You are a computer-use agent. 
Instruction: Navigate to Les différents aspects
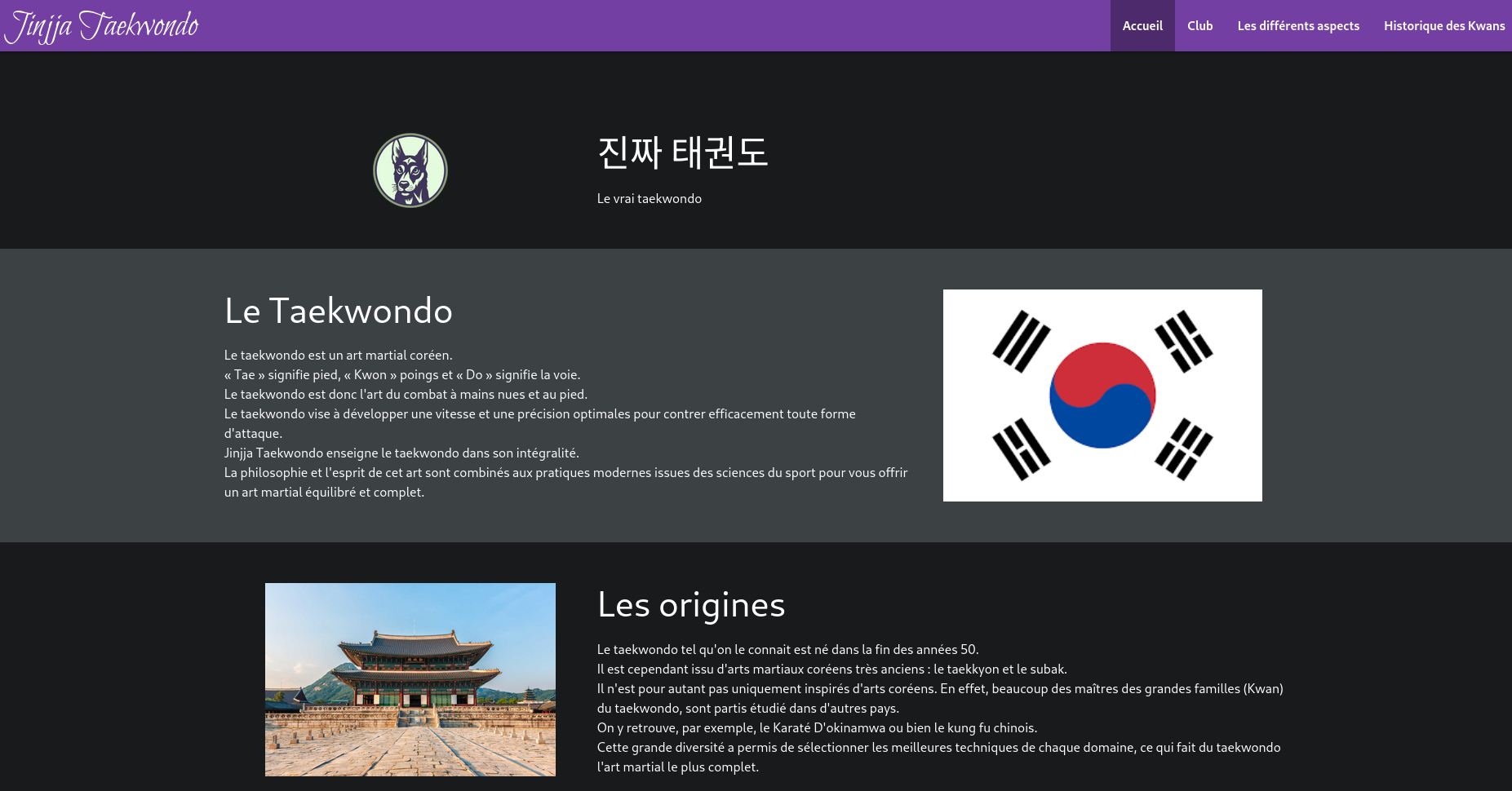click(x=1298, y=25)
